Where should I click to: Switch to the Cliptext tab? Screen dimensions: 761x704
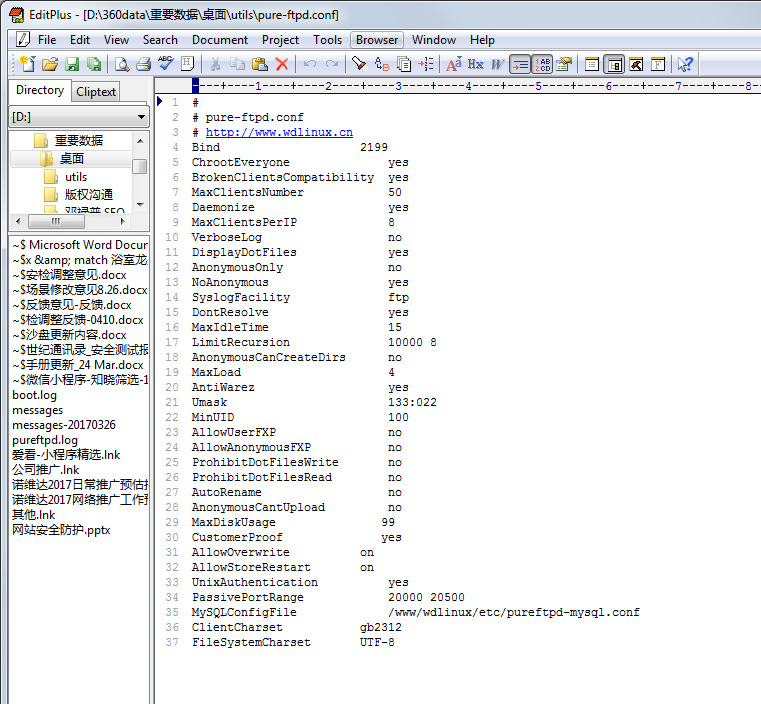click(96, 92)
